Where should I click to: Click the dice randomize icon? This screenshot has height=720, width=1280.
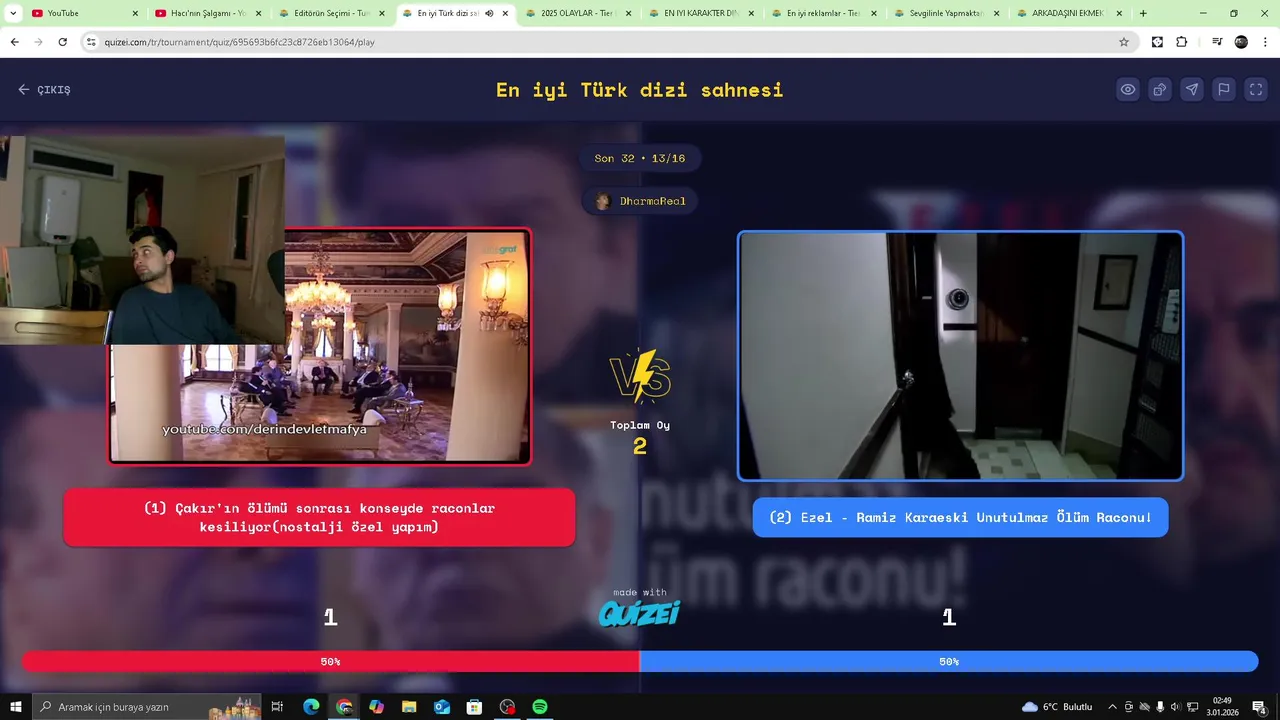(1160, 89)
